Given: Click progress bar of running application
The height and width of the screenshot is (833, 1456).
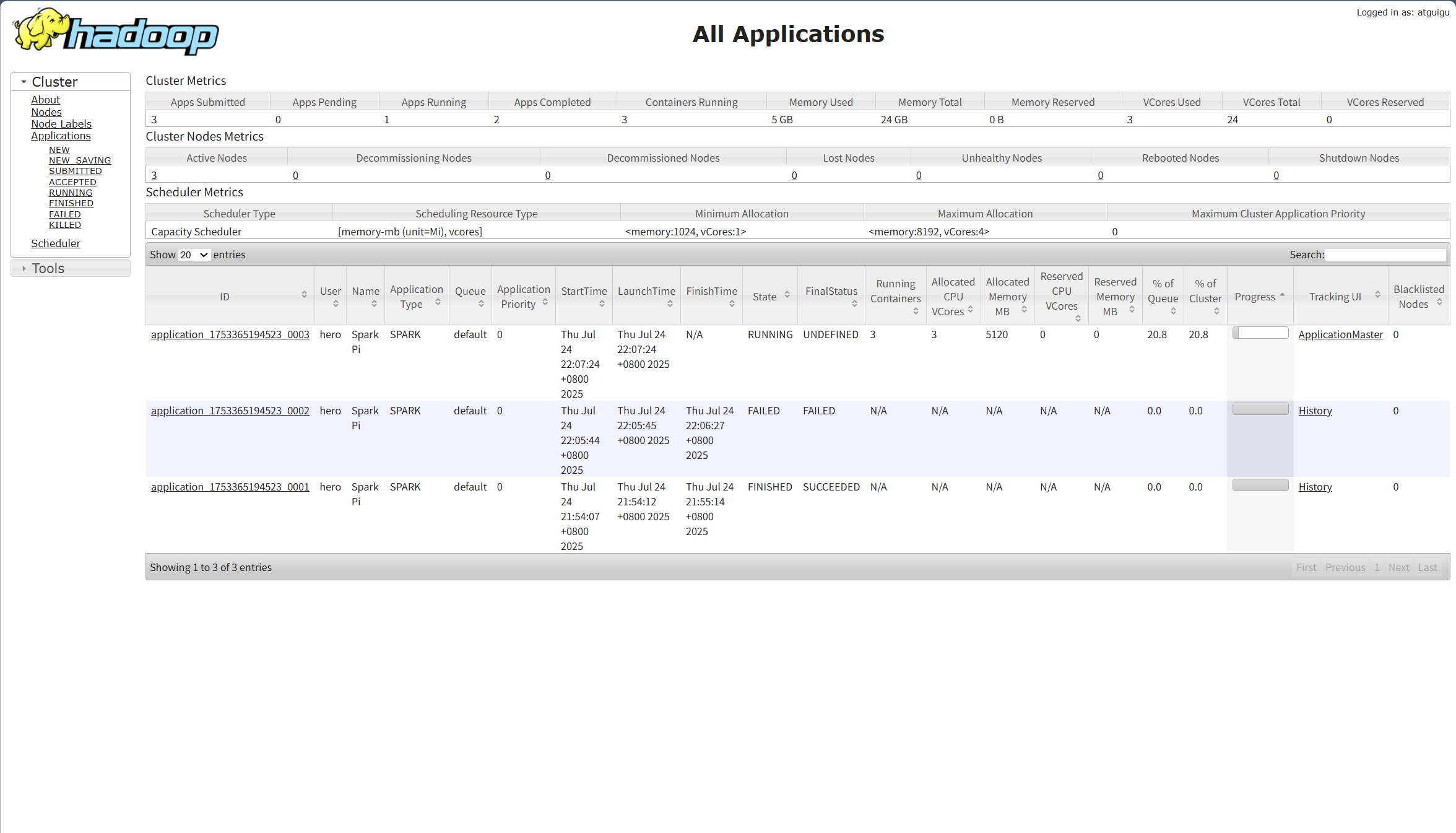Looking at the screenshot, I should point(1260,333).
